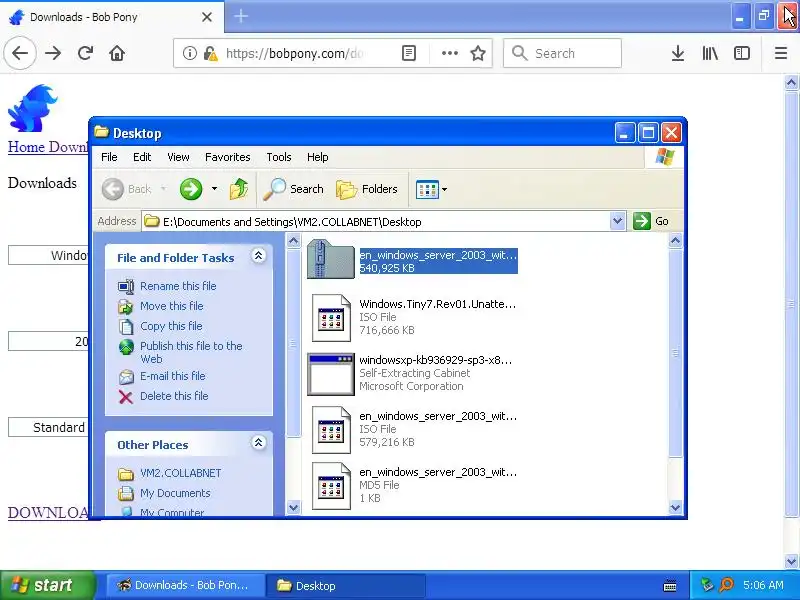Switch to Downloads - Bob Pony taskbar button
This screenshot has height=600, width=800.
point(186,585)
